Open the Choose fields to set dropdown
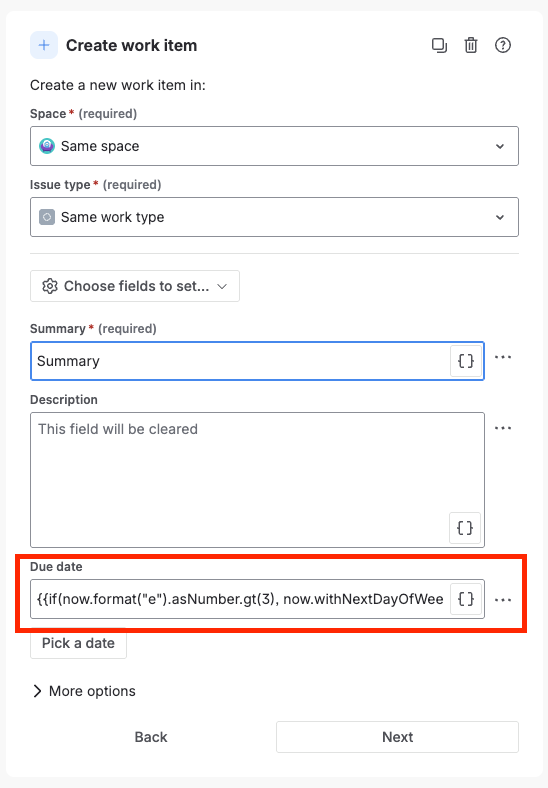The width and height of the screenshot is (548, 788). click(x=135, y=286)
